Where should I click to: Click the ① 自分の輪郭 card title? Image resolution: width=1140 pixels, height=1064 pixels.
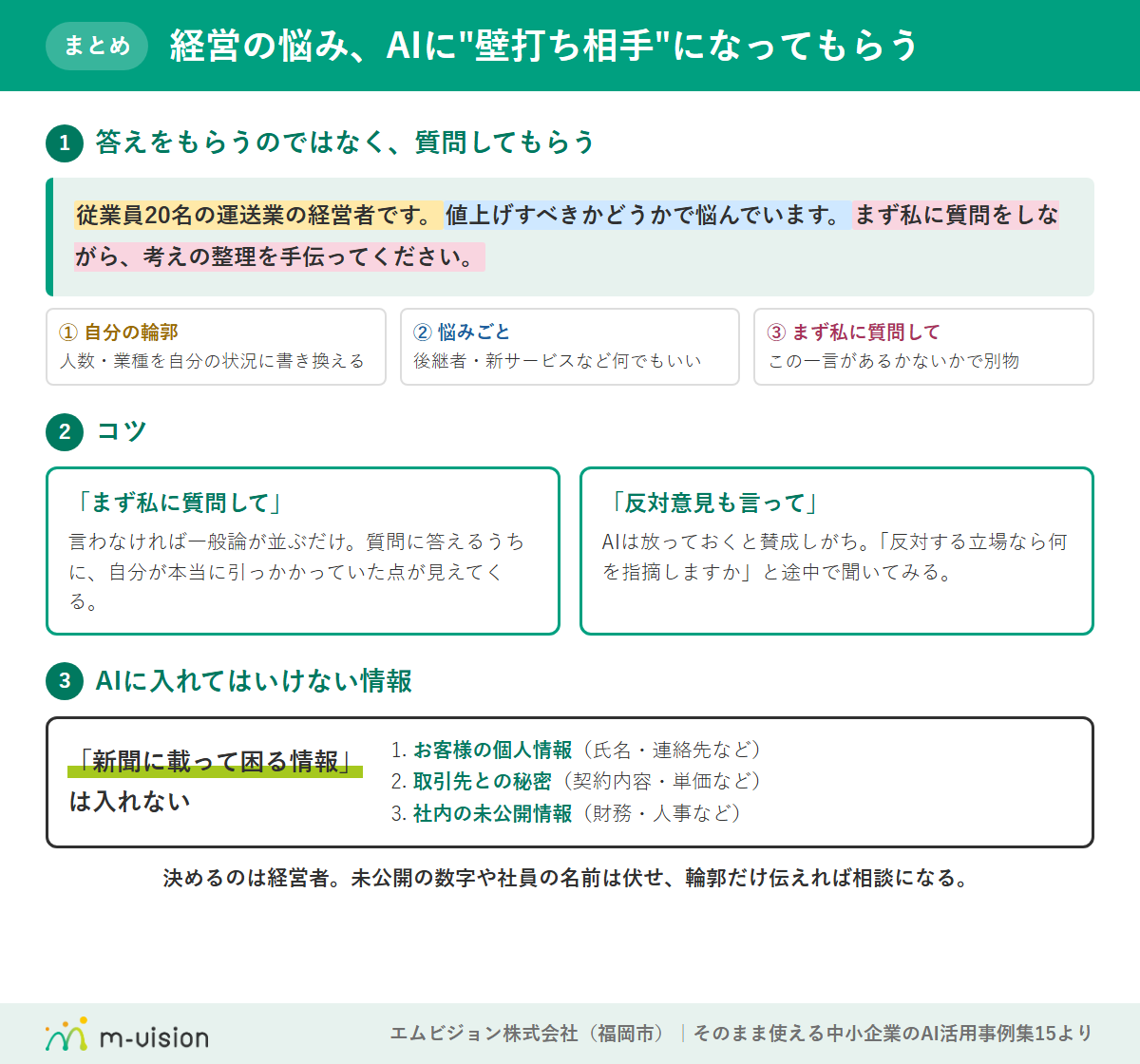119,332
